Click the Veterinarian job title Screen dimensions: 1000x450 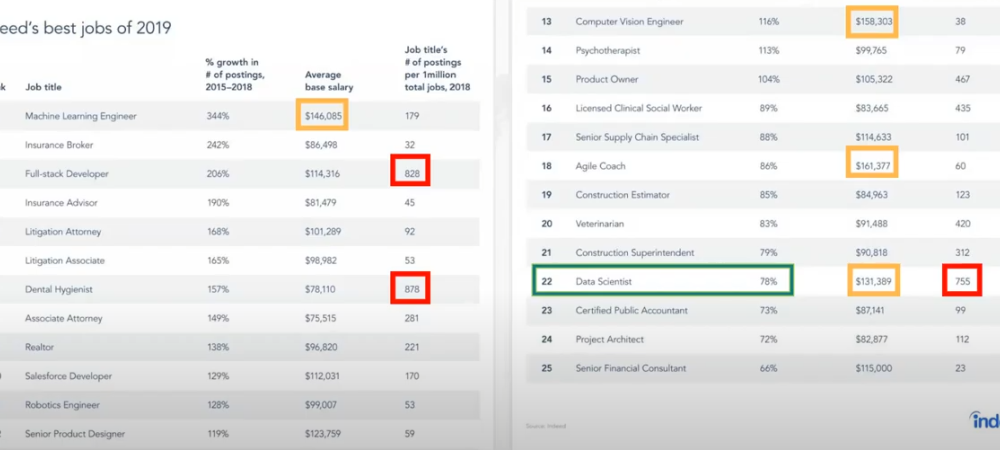(603, 224)
